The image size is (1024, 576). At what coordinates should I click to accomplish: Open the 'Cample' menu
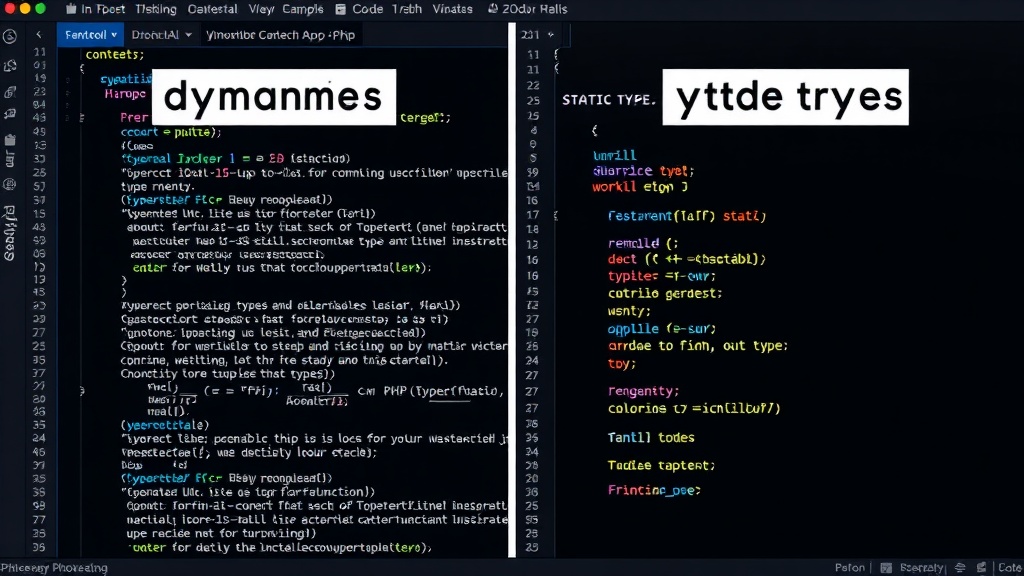[x=302, y=9]
